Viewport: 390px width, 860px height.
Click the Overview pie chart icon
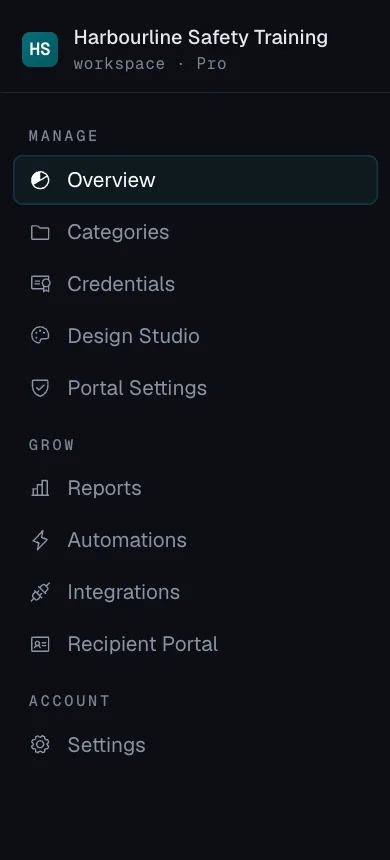40,180
